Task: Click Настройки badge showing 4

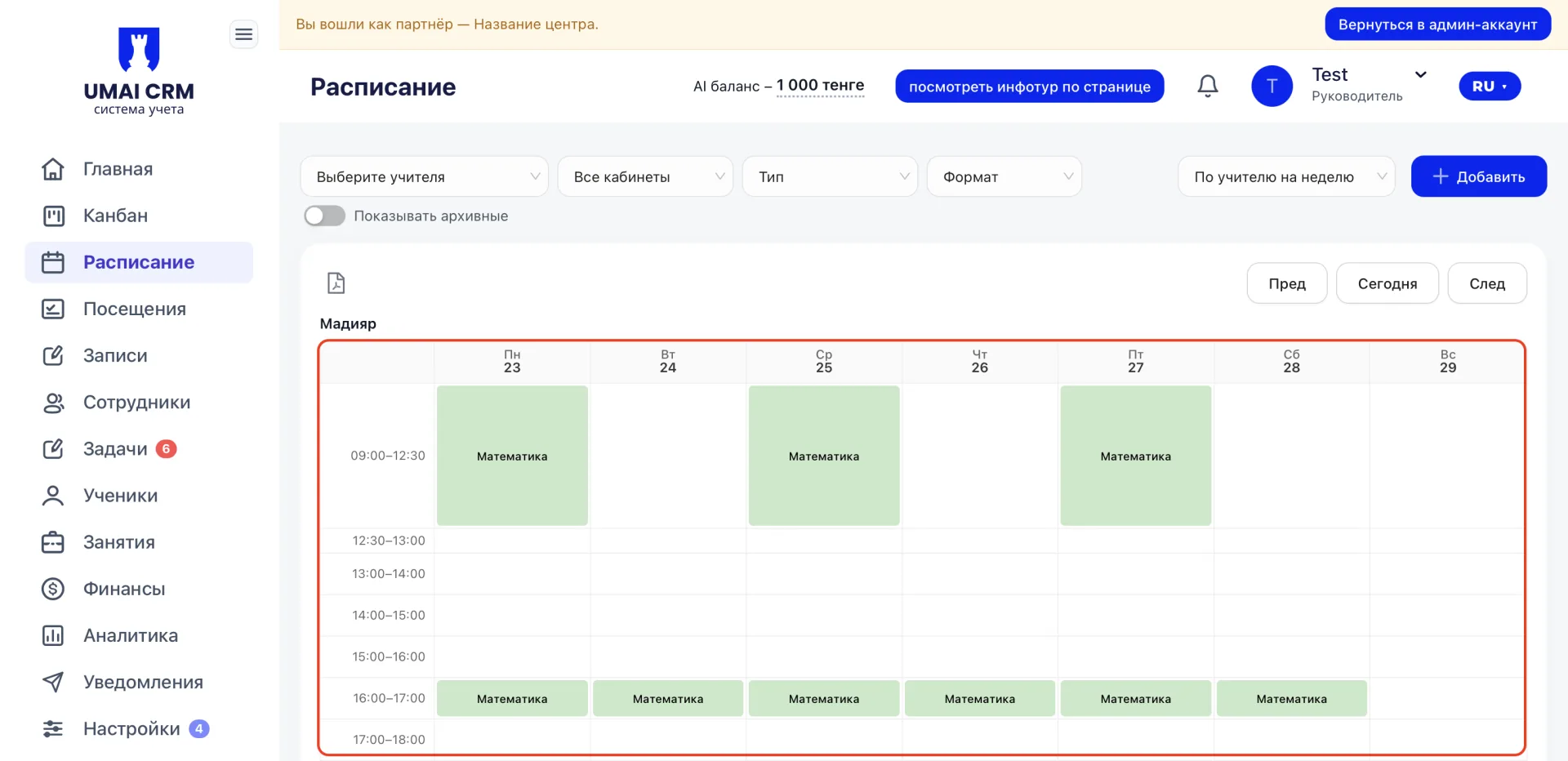Action: (199, 728)
